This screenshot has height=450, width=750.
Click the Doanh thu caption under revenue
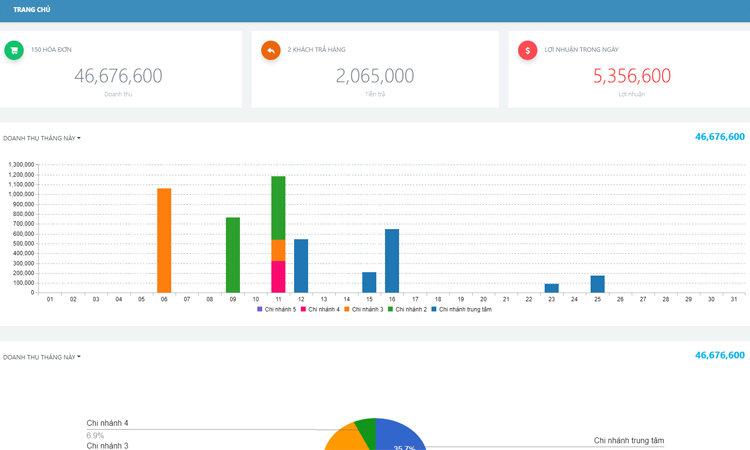(x=118, y=94)
